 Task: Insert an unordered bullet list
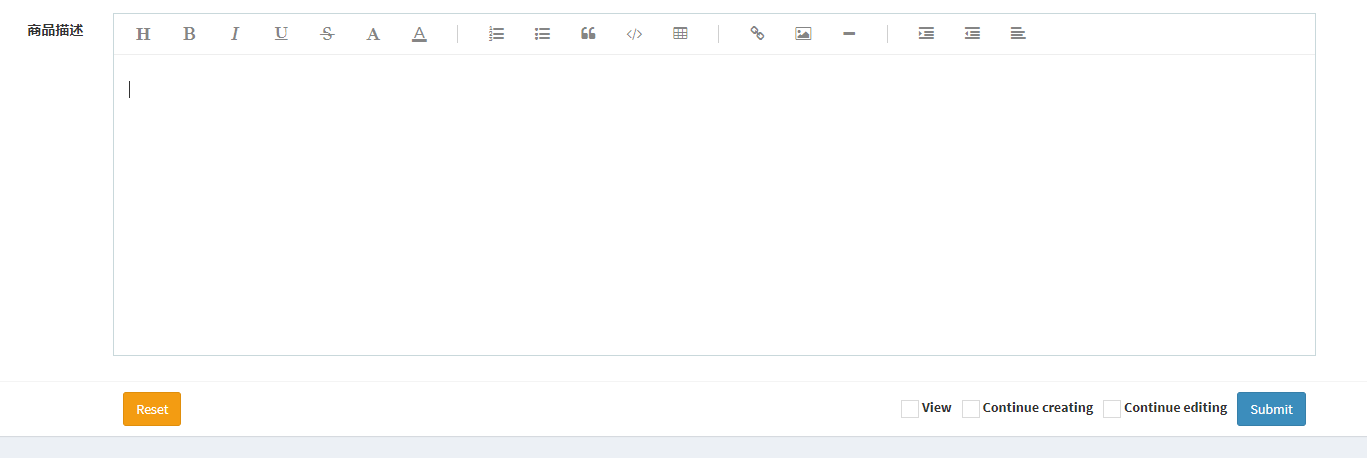coord(542,34)
